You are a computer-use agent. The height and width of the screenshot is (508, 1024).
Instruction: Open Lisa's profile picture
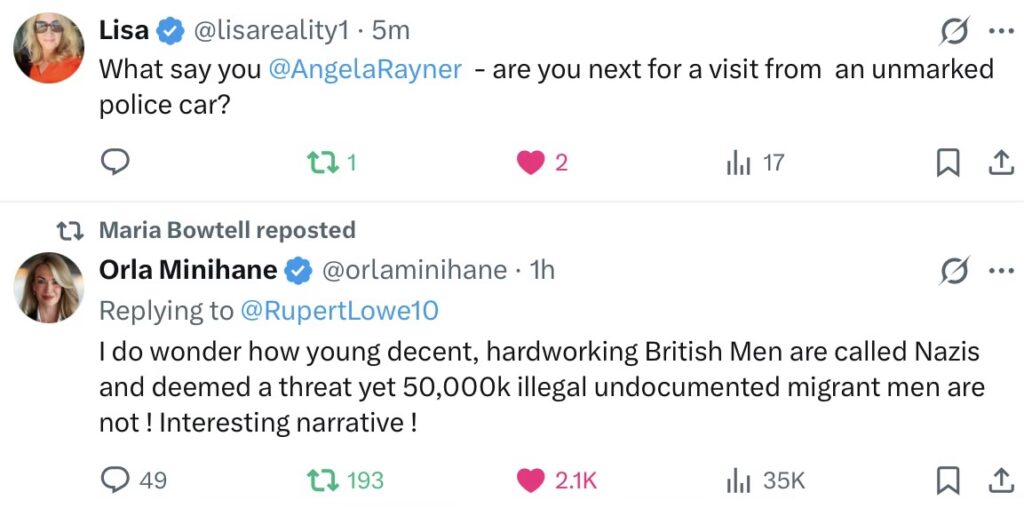pos(48,47)
